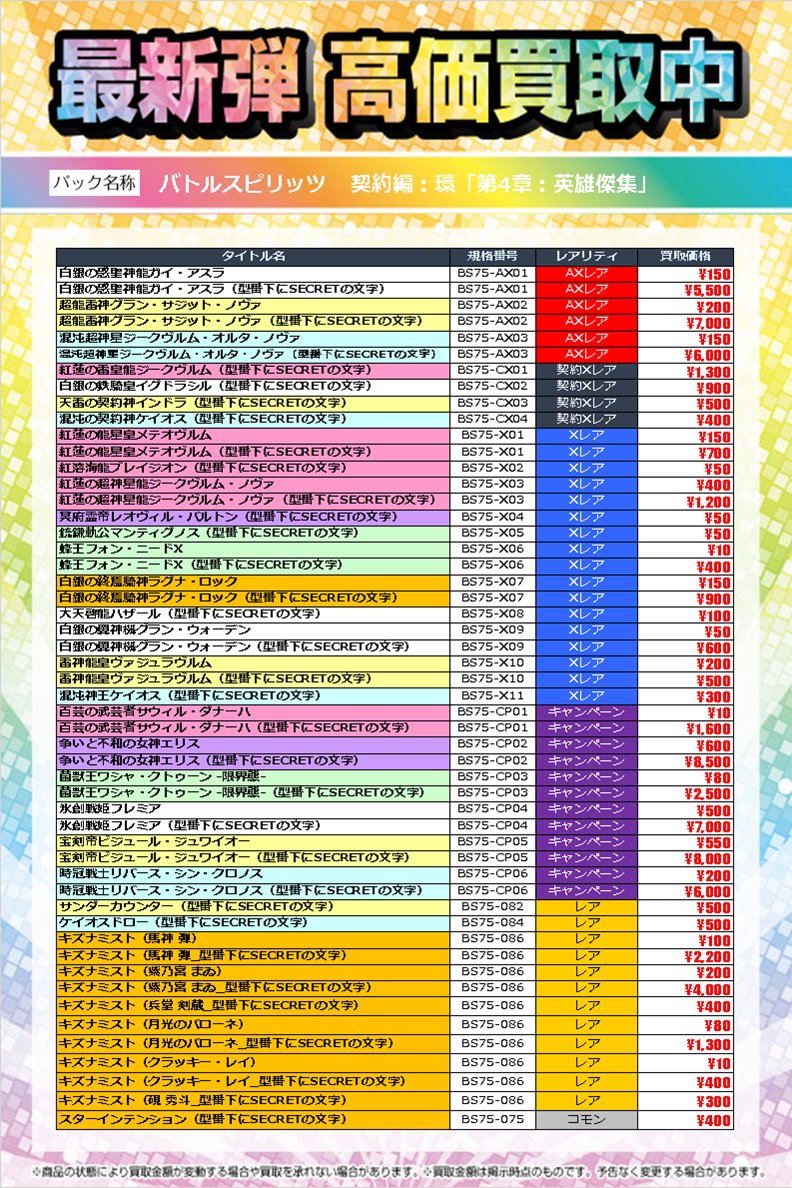792x1188 pixels.
Task: Select the '¥550' price cell
Action: click(685, 842)
